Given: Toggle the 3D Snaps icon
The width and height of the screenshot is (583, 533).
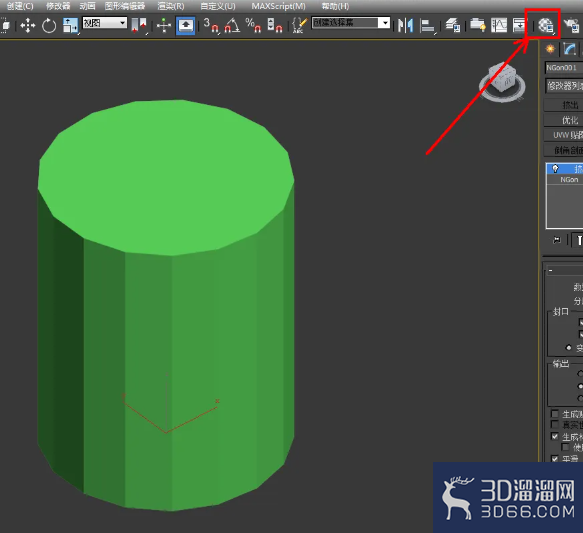Looking at the screenshot, I should coord(211,26).
